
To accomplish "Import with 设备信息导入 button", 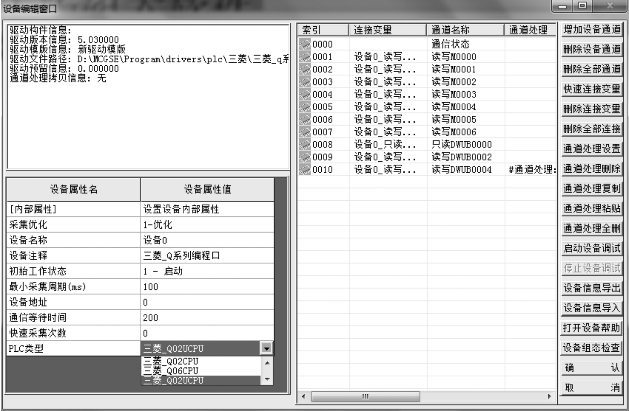I will coord(592,308).
